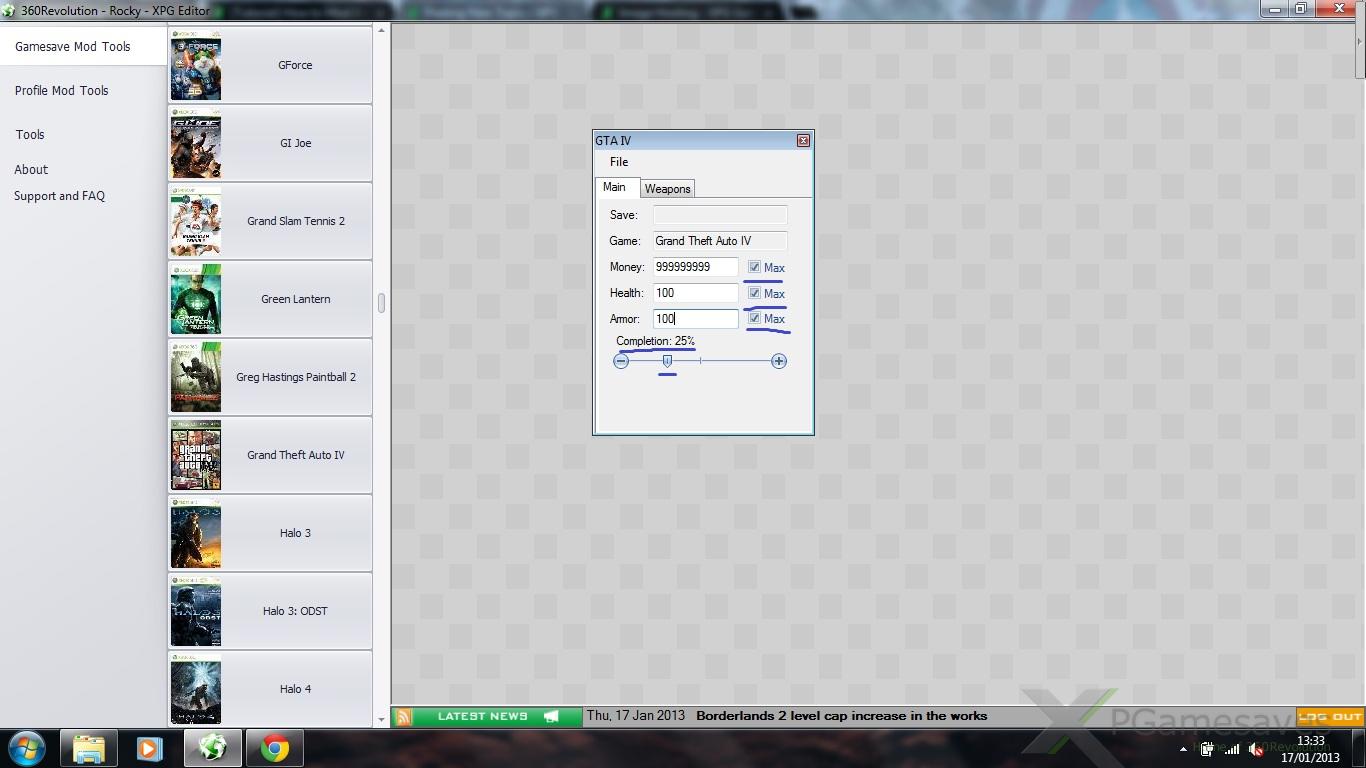Open Support and FAQ link
Screen dimensions: 1366x768
[59, 196]
